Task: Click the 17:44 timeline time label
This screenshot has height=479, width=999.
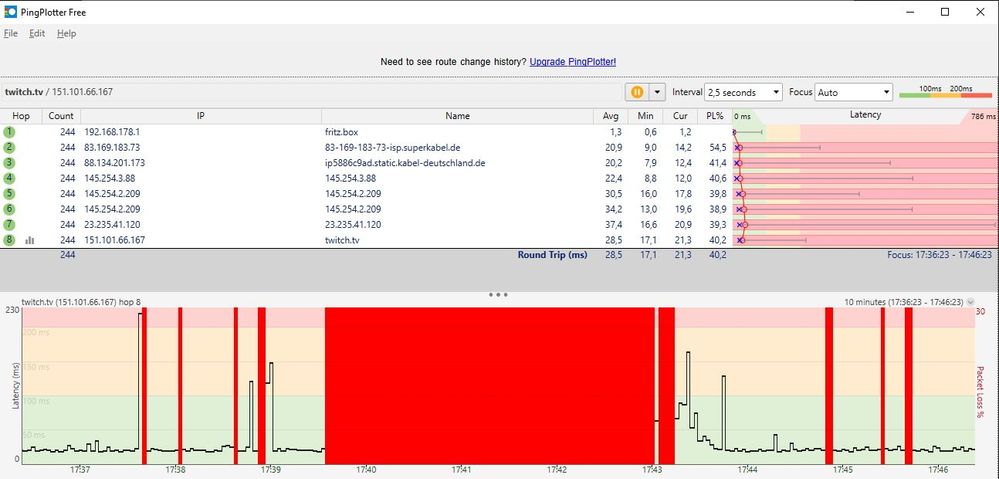Action: point(748,471)
